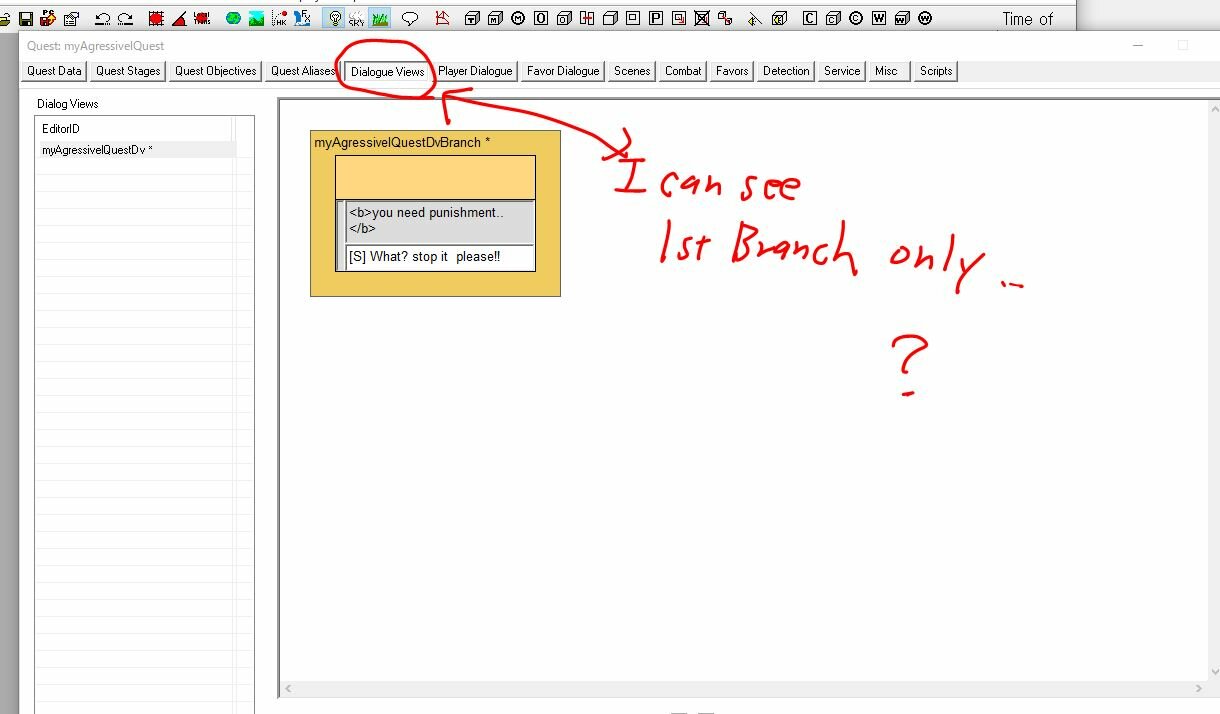The width and height of the screenshot is (1220, 714).
Task: Click the square O icon
Action: point(541,19)
